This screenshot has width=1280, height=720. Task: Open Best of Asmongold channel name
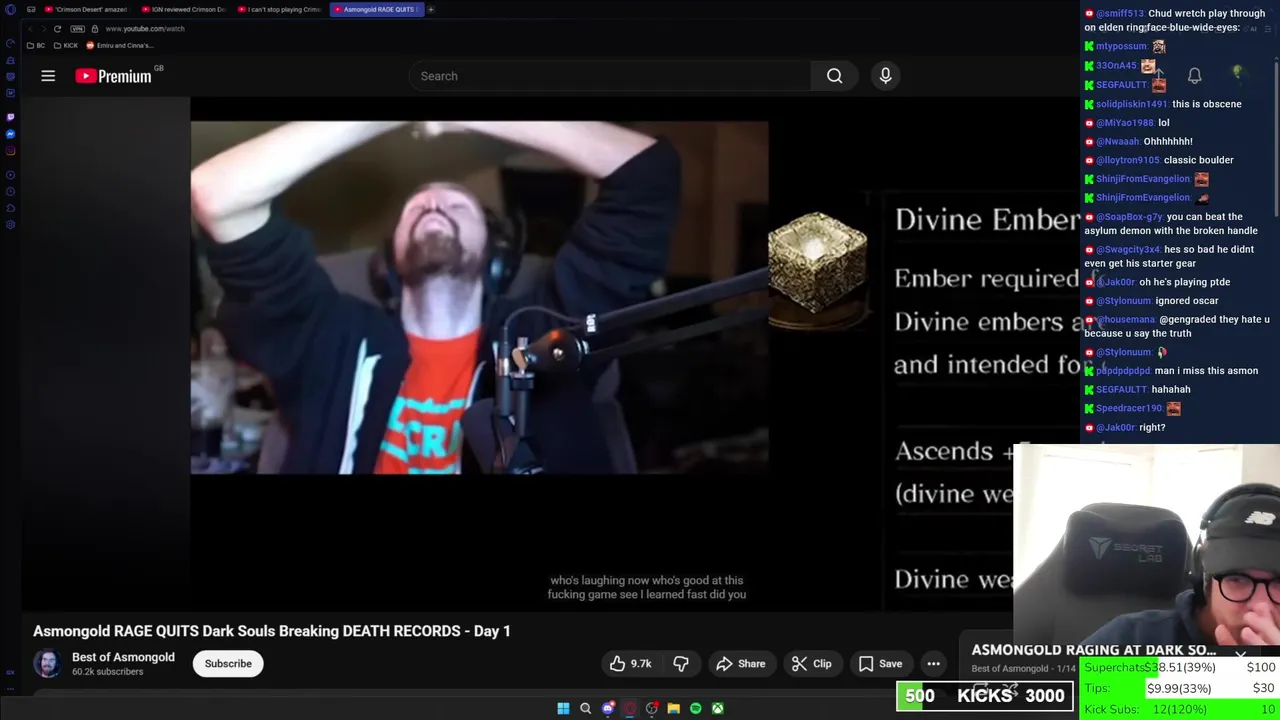point(123,657)
